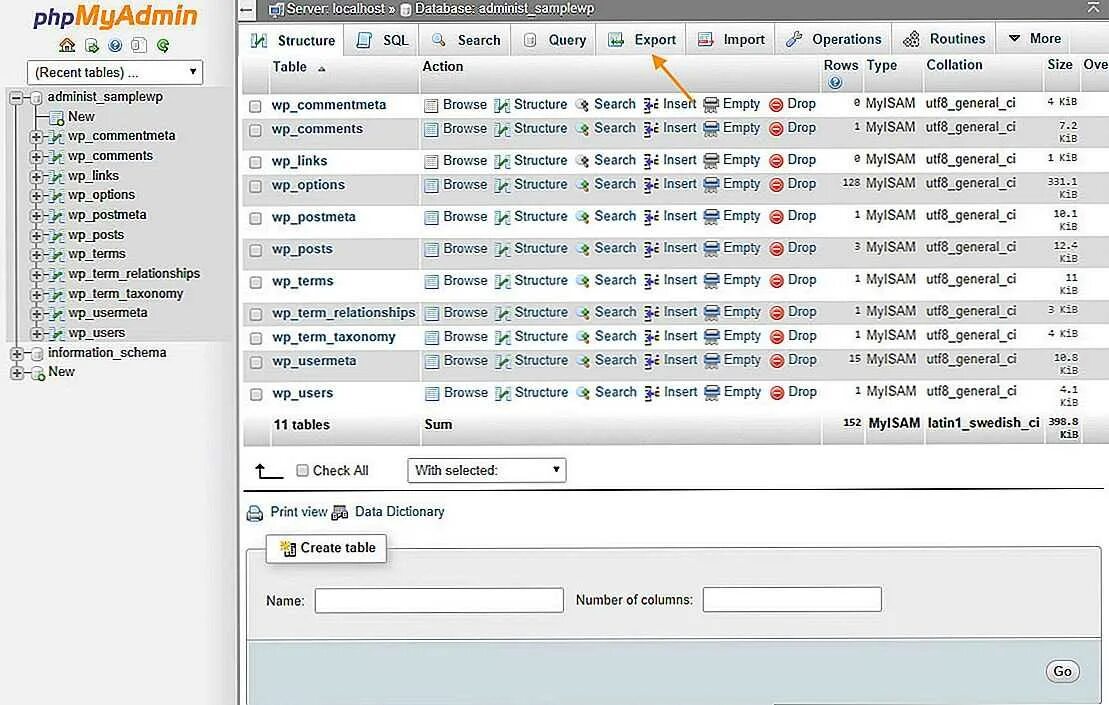
Task: Click the Home icon under phpMyAdmin logo
Action: (x=67, y=45)
